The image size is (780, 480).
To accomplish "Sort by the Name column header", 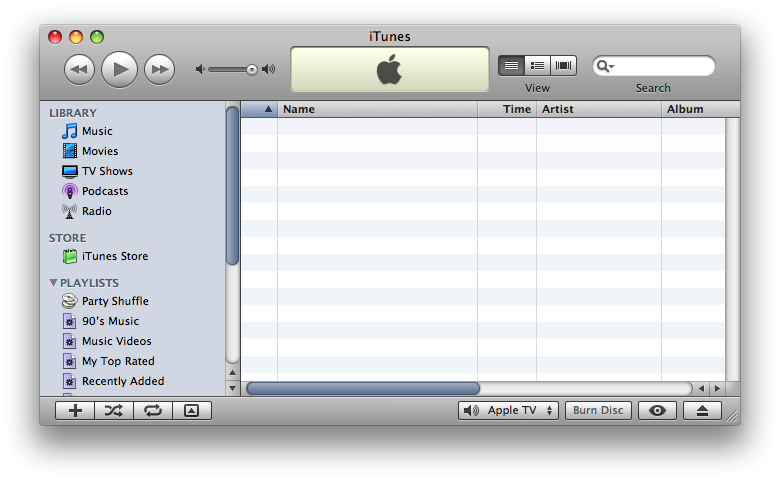I will coord(378,109).
